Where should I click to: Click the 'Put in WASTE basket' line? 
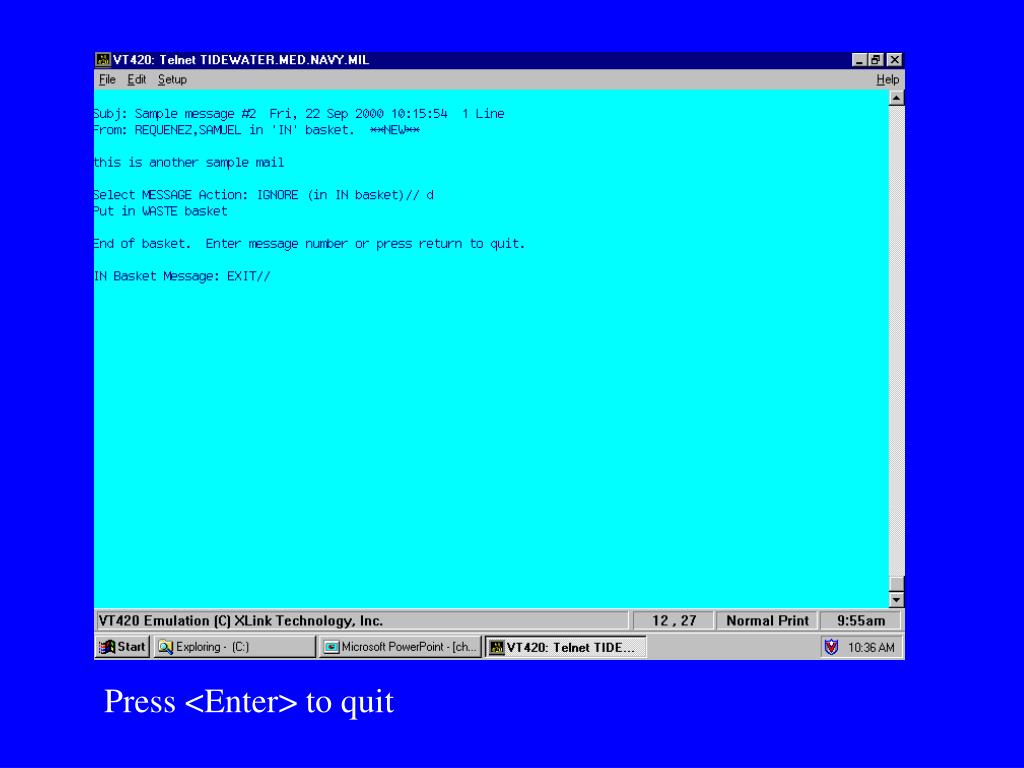[161, 212]
